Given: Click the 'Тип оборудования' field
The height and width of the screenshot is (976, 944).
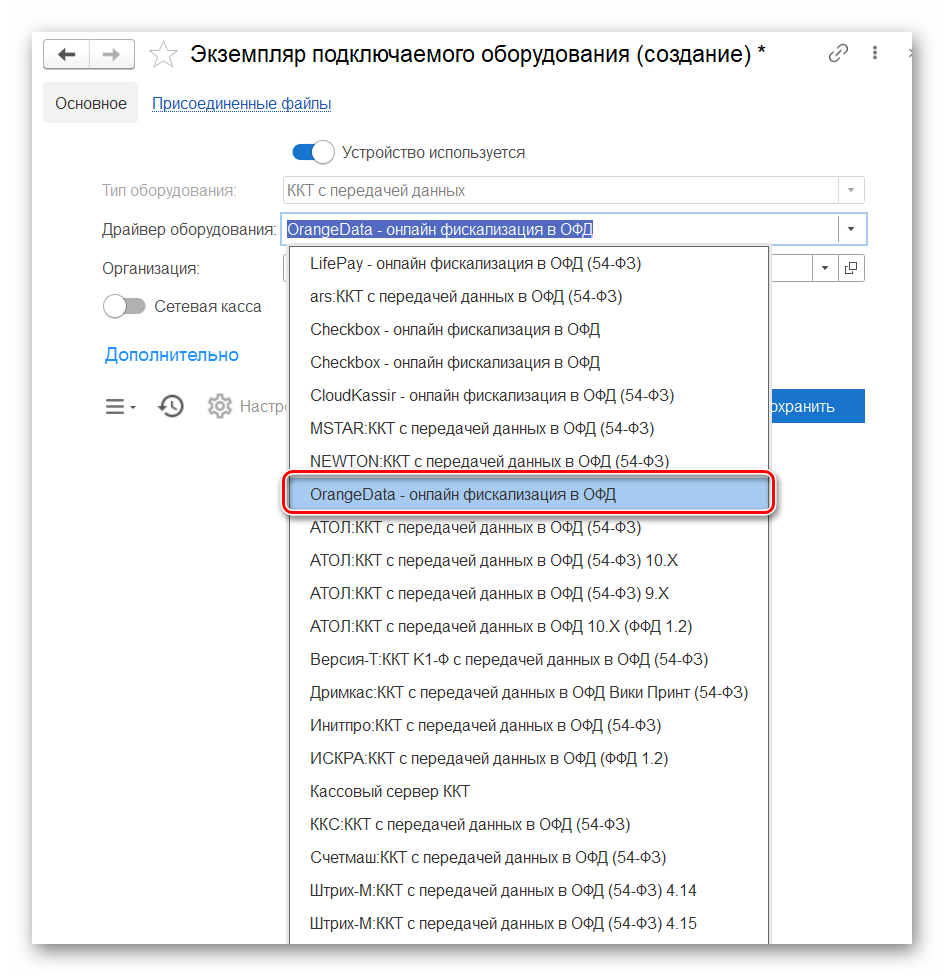Looking at the screenshot, I should [x=560, y=190].
